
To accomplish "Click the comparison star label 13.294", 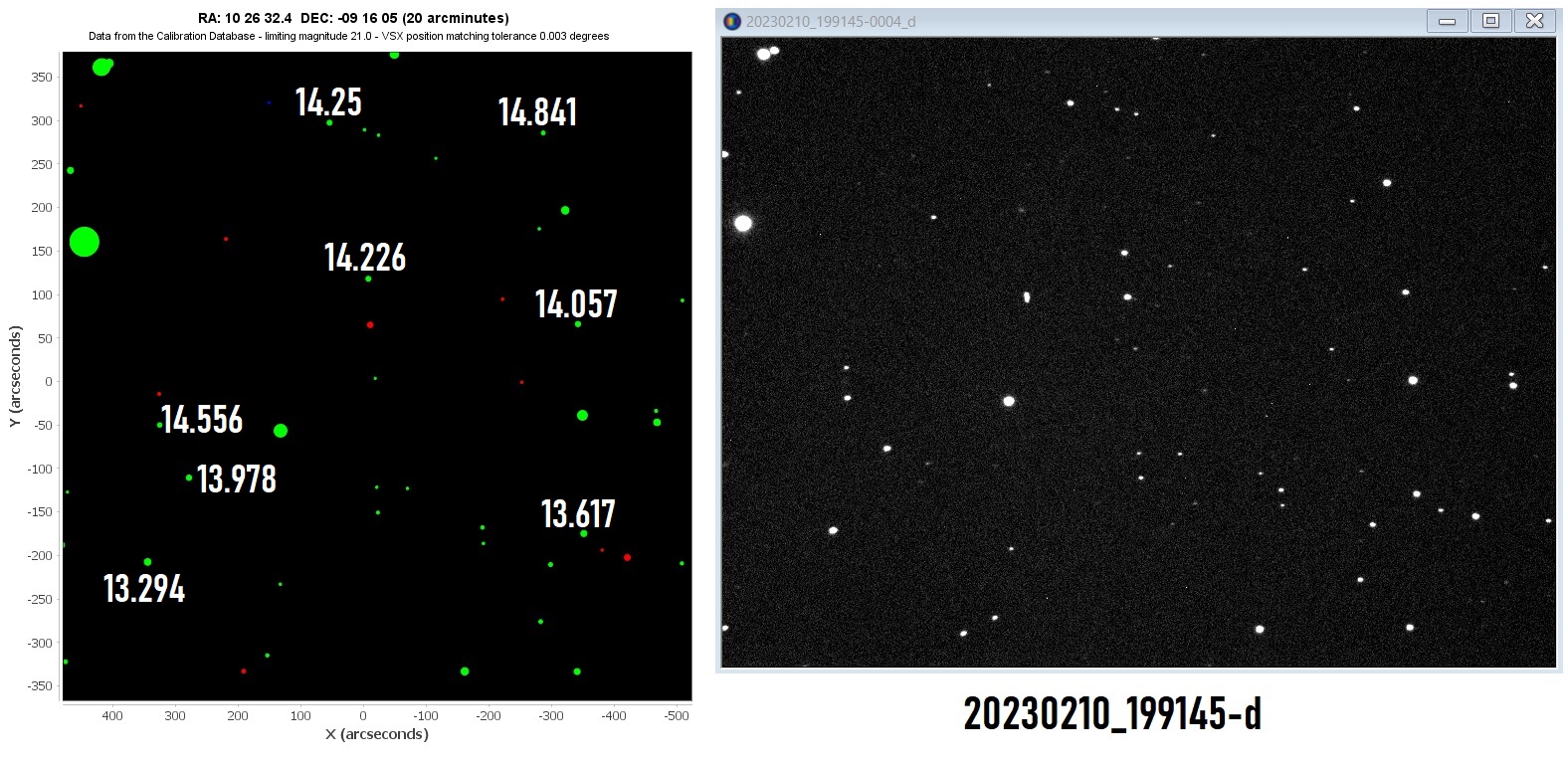I will (144, 589).
